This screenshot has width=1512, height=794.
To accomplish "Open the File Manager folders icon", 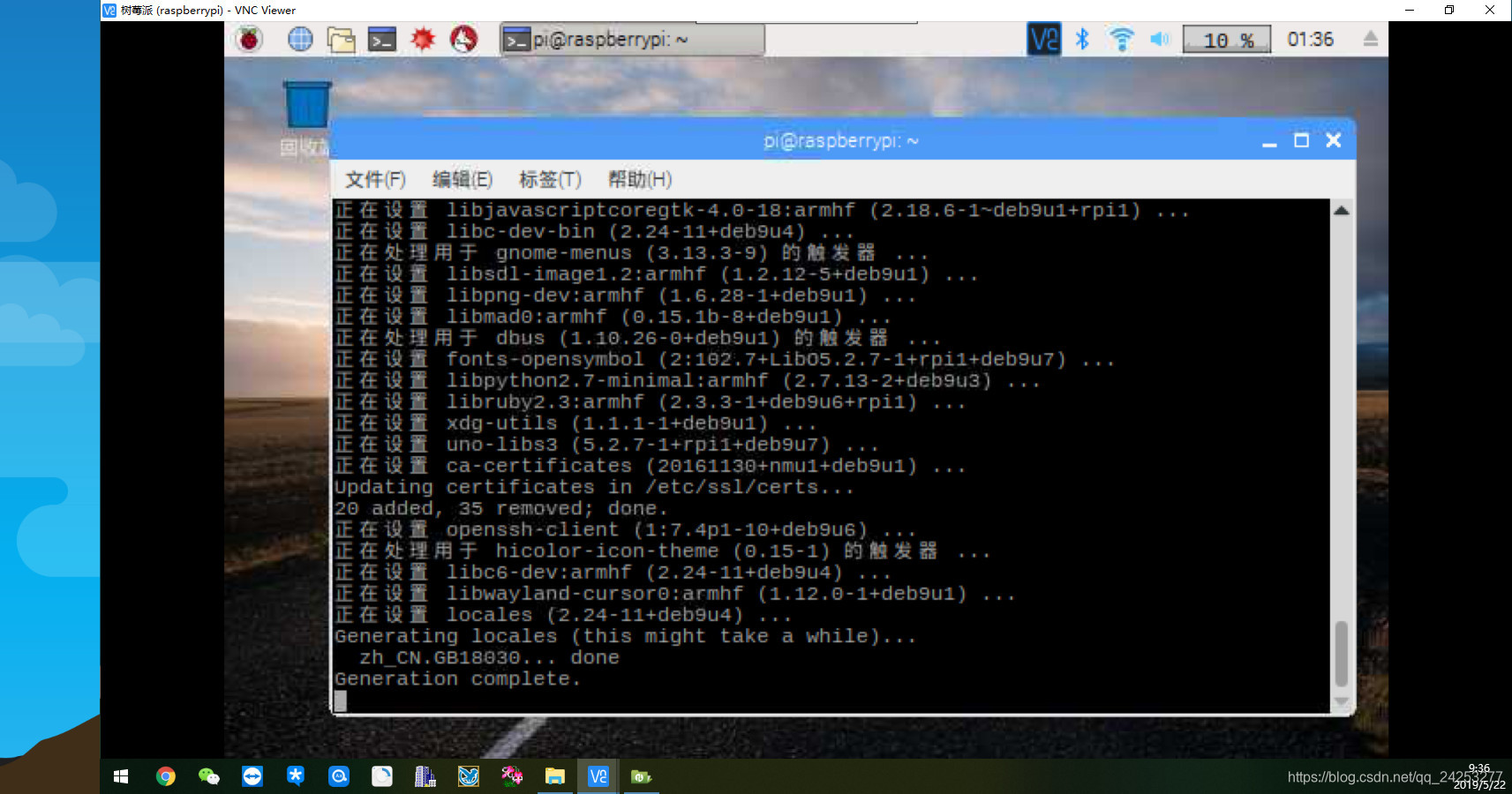I will click(x=341, y=39).
